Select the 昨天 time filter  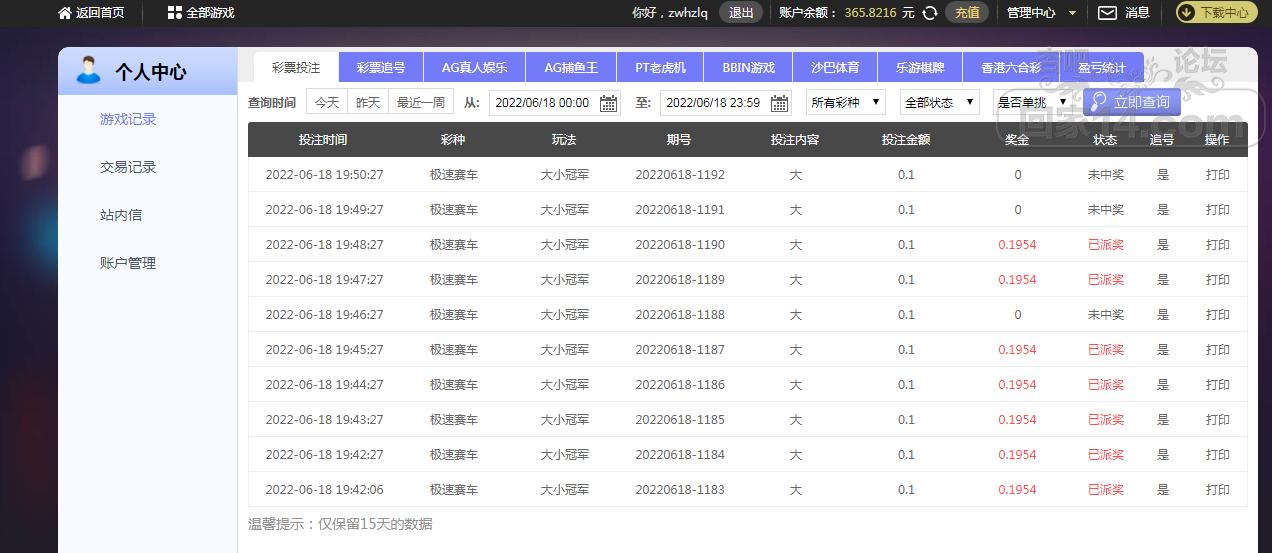(x=368, y=102)
